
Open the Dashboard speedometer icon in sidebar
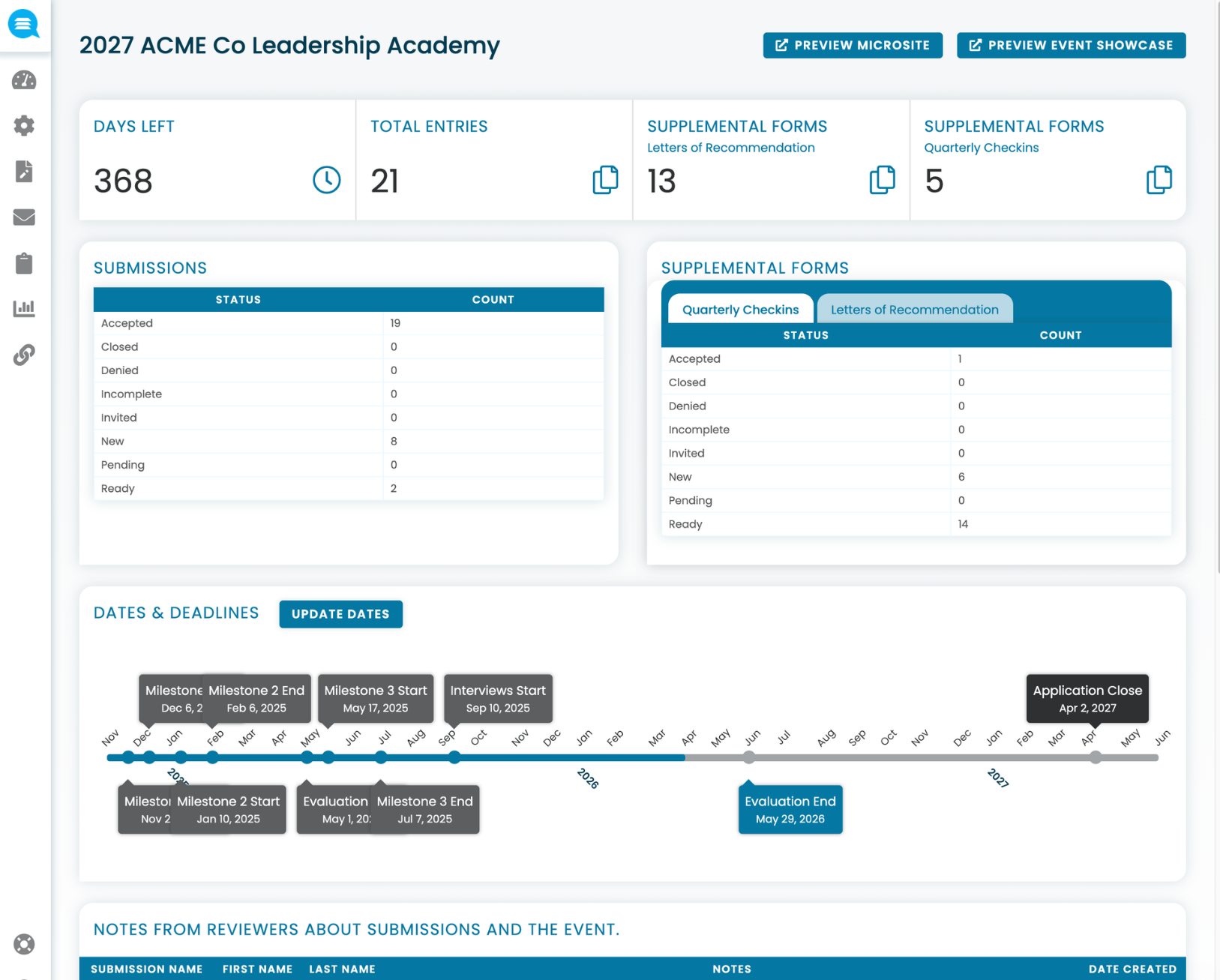tap(24, 80)
